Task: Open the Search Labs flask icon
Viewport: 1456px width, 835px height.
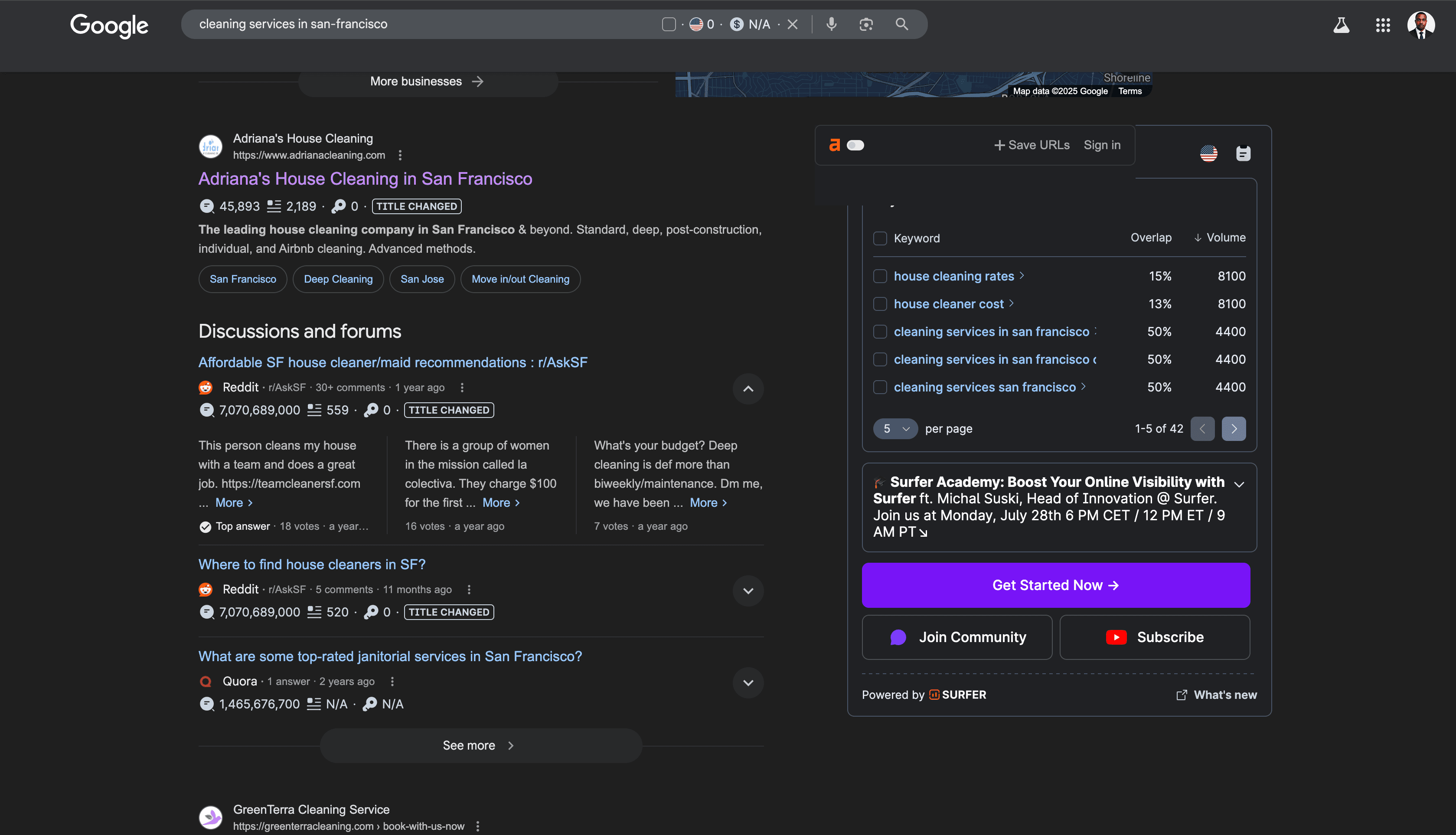Action: click(x=1341, y=25)
